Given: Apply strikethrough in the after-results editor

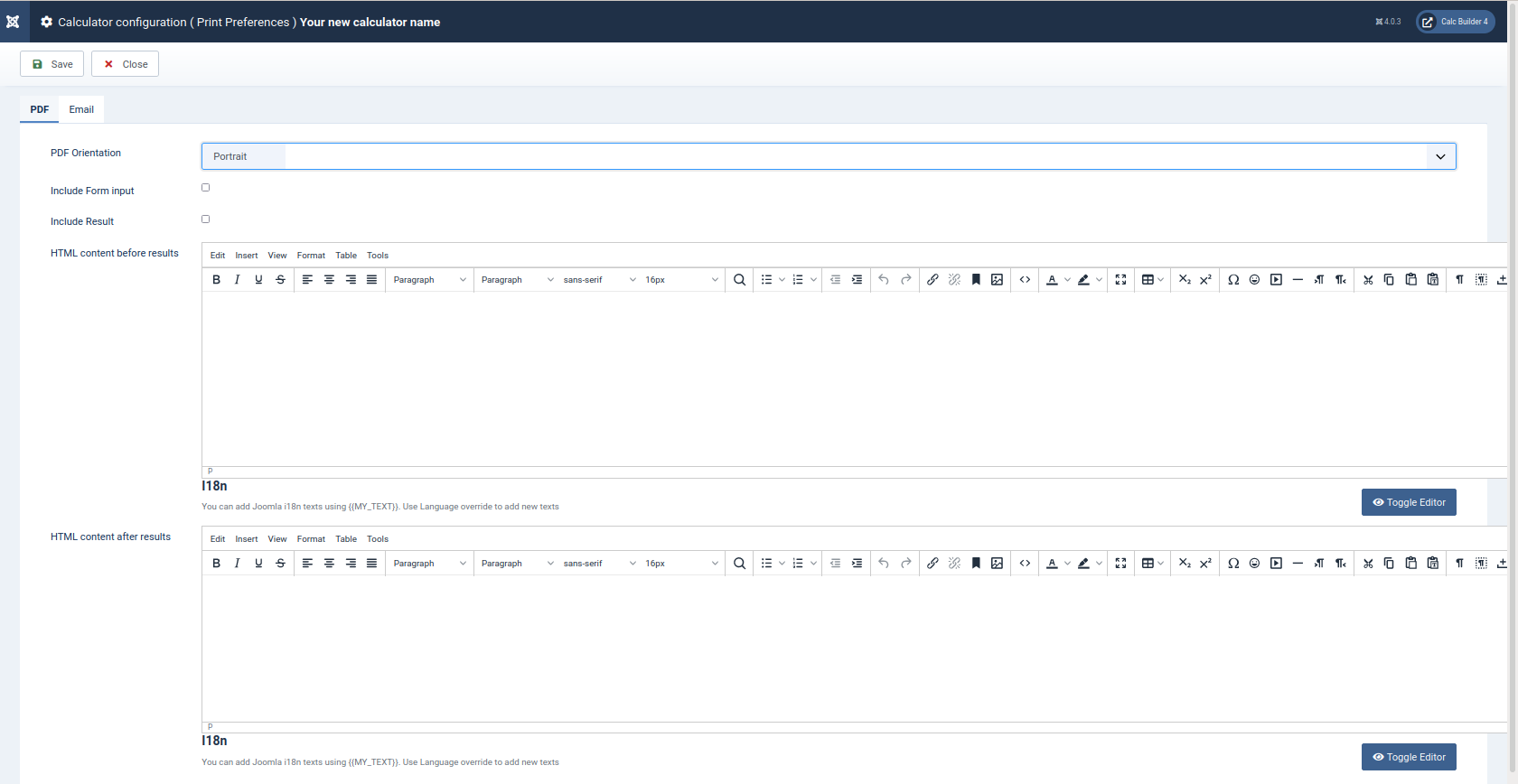Looking at the screenshot, I should pyautogui.click(x=280, y=564).
